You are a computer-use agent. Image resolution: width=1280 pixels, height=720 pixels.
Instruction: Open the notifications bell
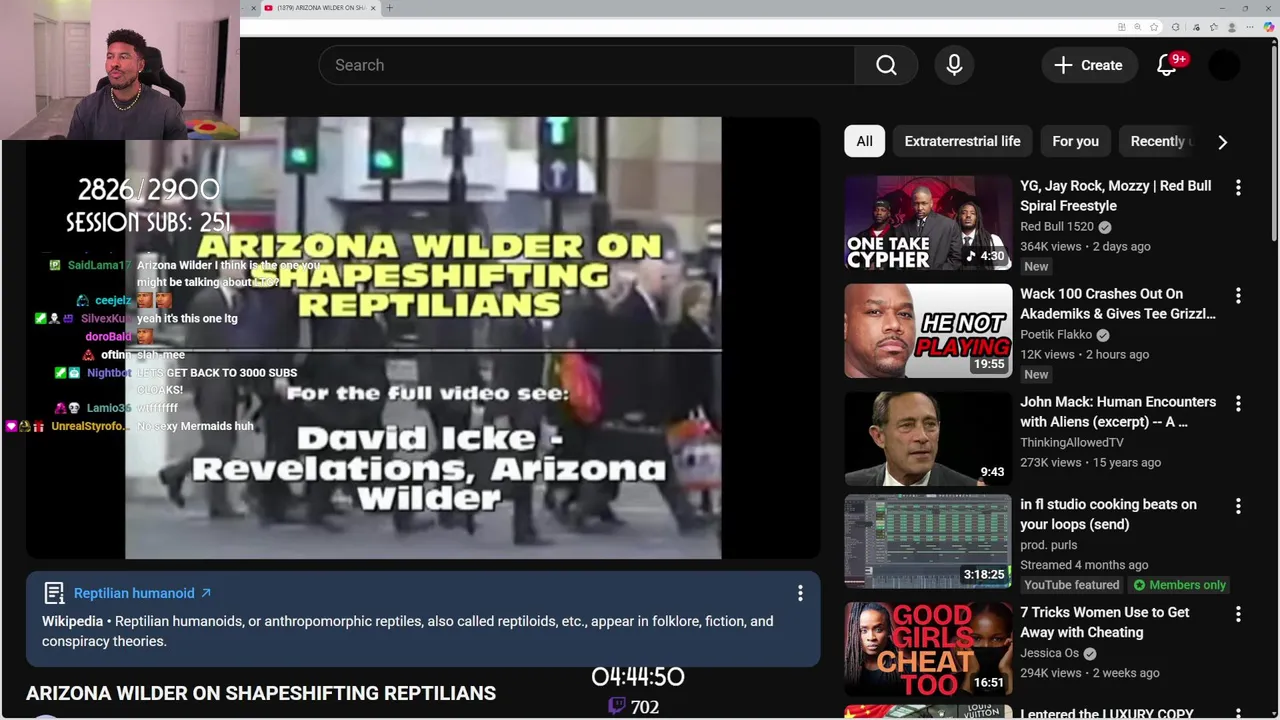coord(1167,65)
